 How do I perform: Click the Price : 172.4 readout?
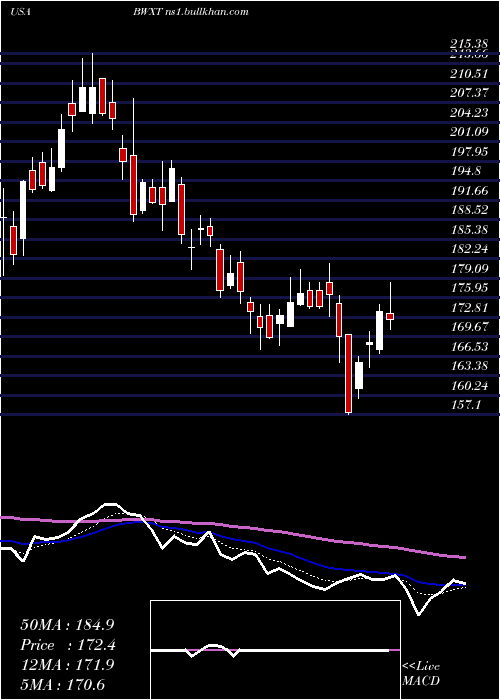click(x=68, y=645)
